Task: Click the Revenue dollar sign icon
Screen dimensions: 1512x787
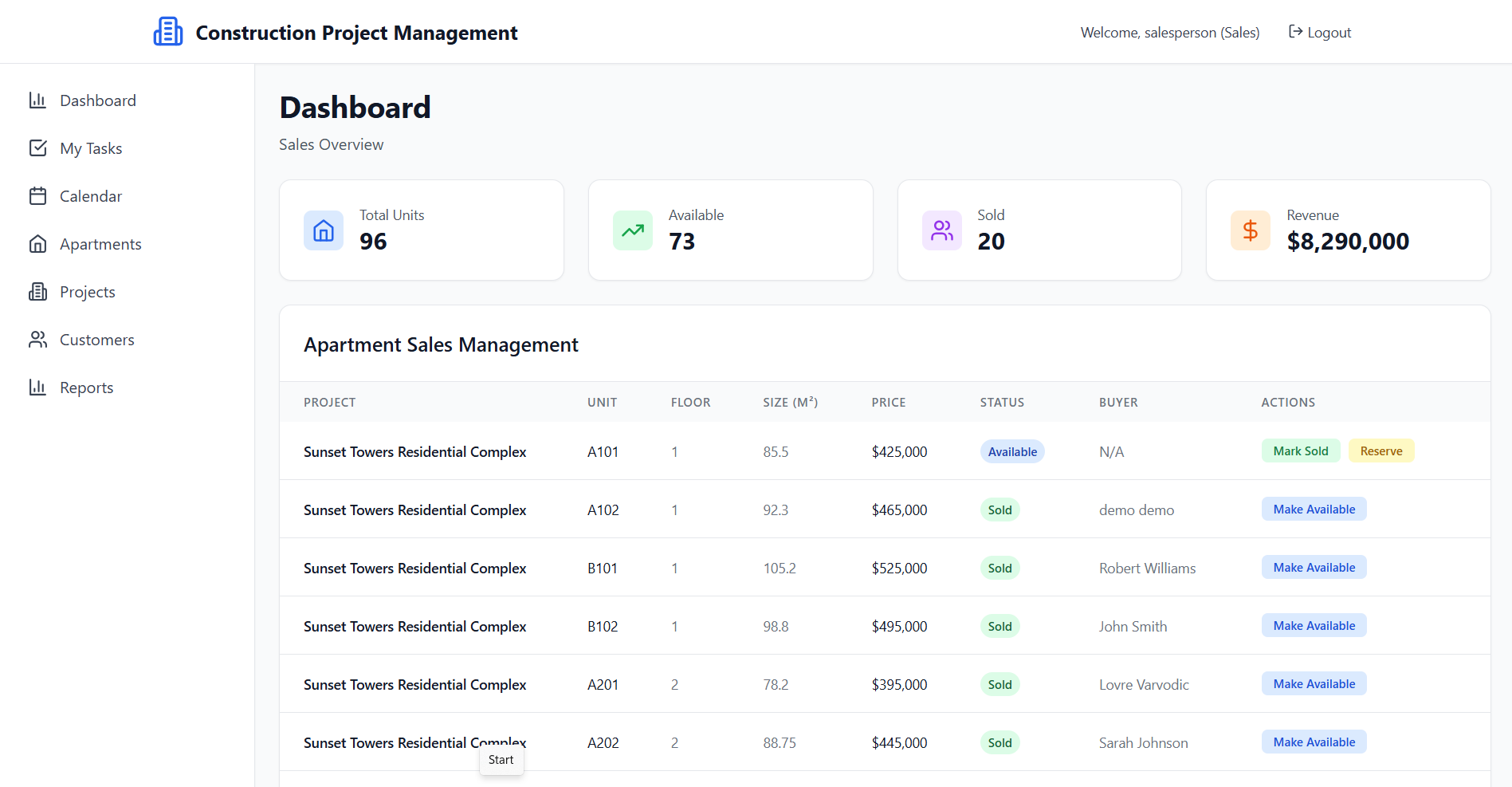Action: [x=1250, y=230]
